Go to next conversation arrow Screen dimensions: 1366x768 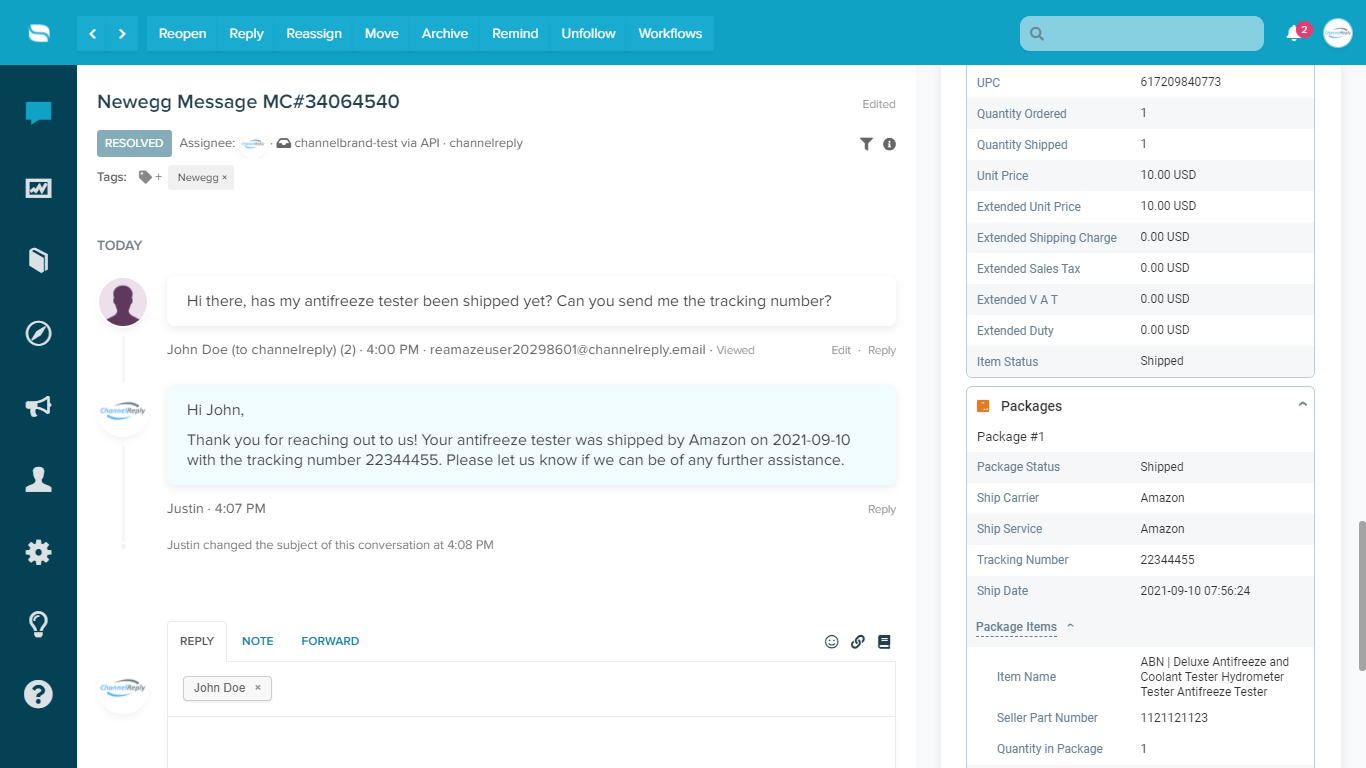click(x=122, y=33)
